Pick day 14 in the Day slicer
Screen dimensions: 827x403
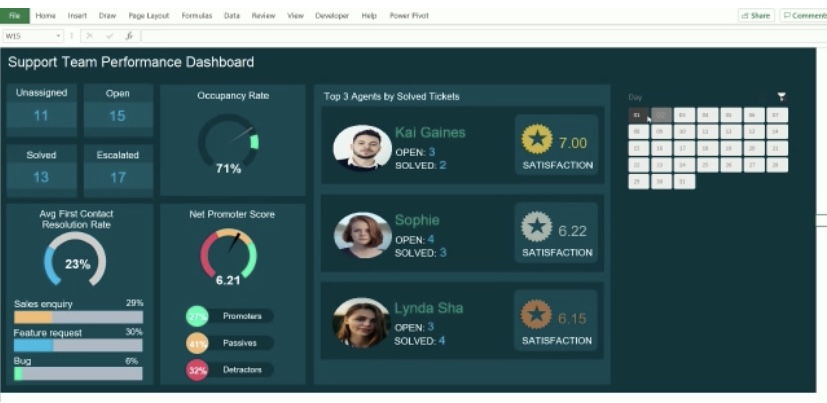[x=777, y=131]
